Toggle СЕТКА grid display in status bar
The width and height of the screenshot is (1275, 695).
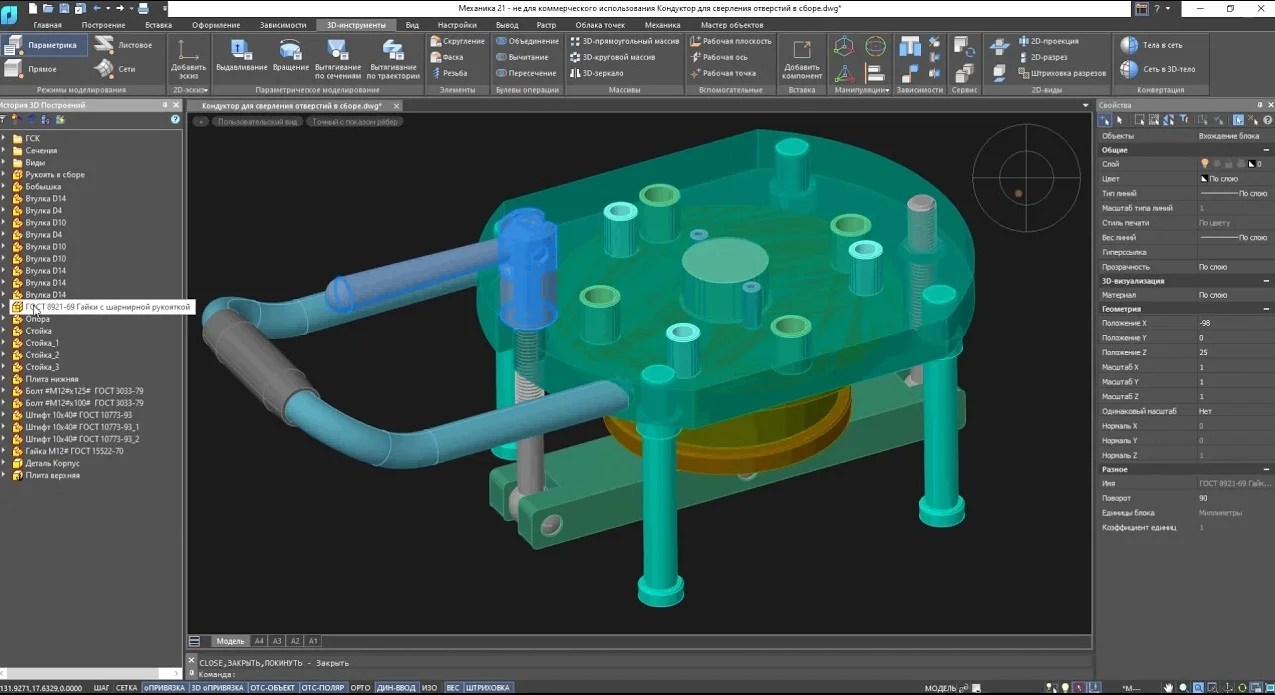pyautogui.click(x=126, y=688)
